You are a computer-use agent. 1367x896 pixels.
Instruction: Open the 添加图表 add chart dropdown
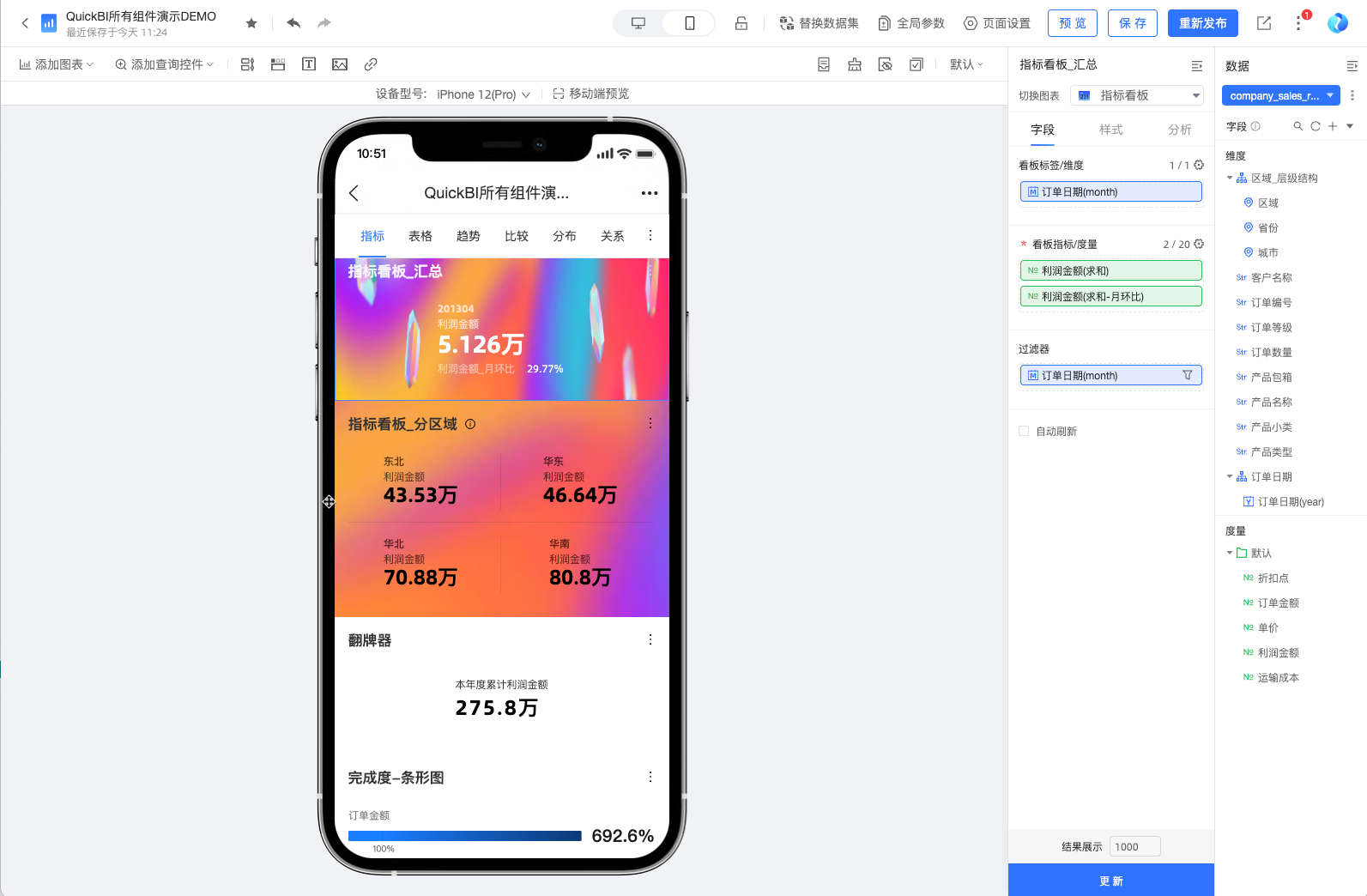(57, 64)
